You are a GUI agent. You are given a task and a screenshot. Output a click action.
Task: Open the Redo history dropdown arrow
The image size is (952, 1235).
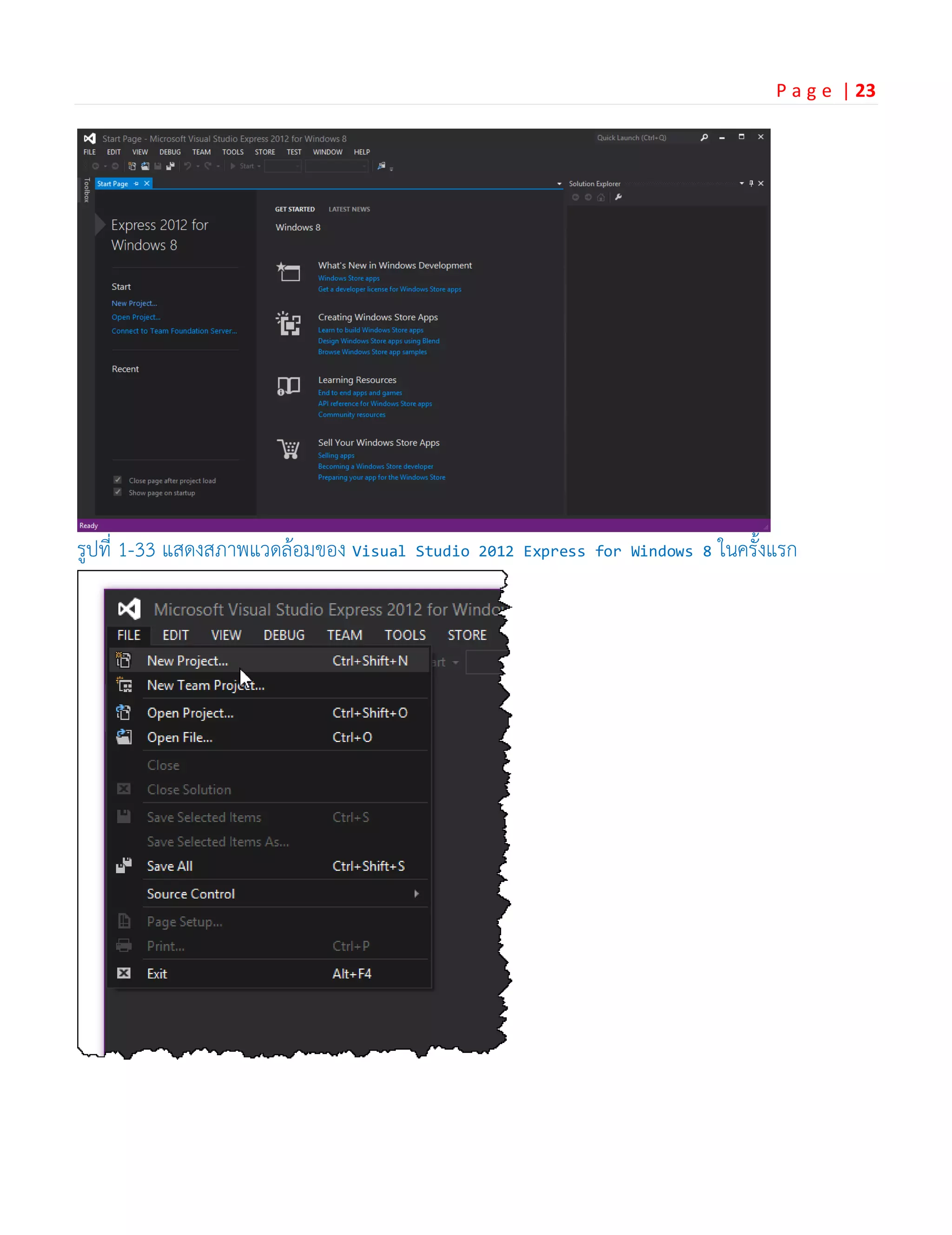218,167
